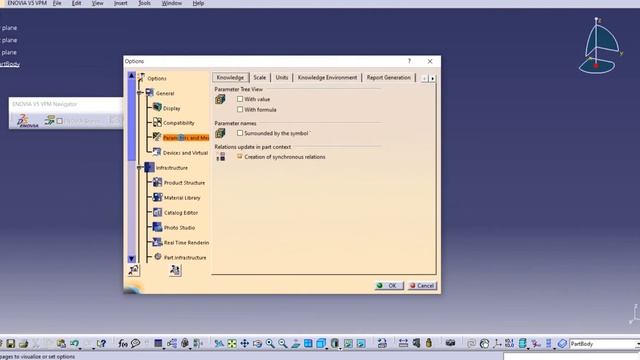Click the Isometric View cube icon
This screenshot has width=640, height=360.
point(321,344)
